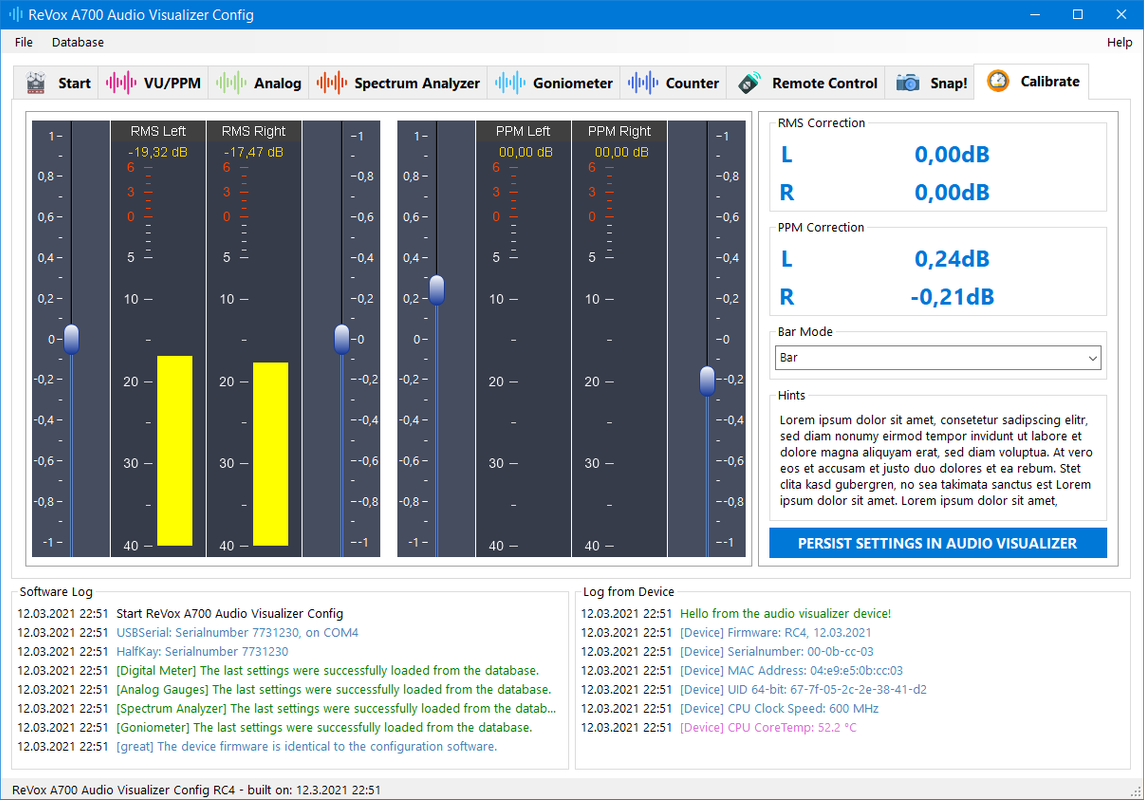Click the RMS Right correction slider thumb
Screen dimensions: 1144x800
342,339
